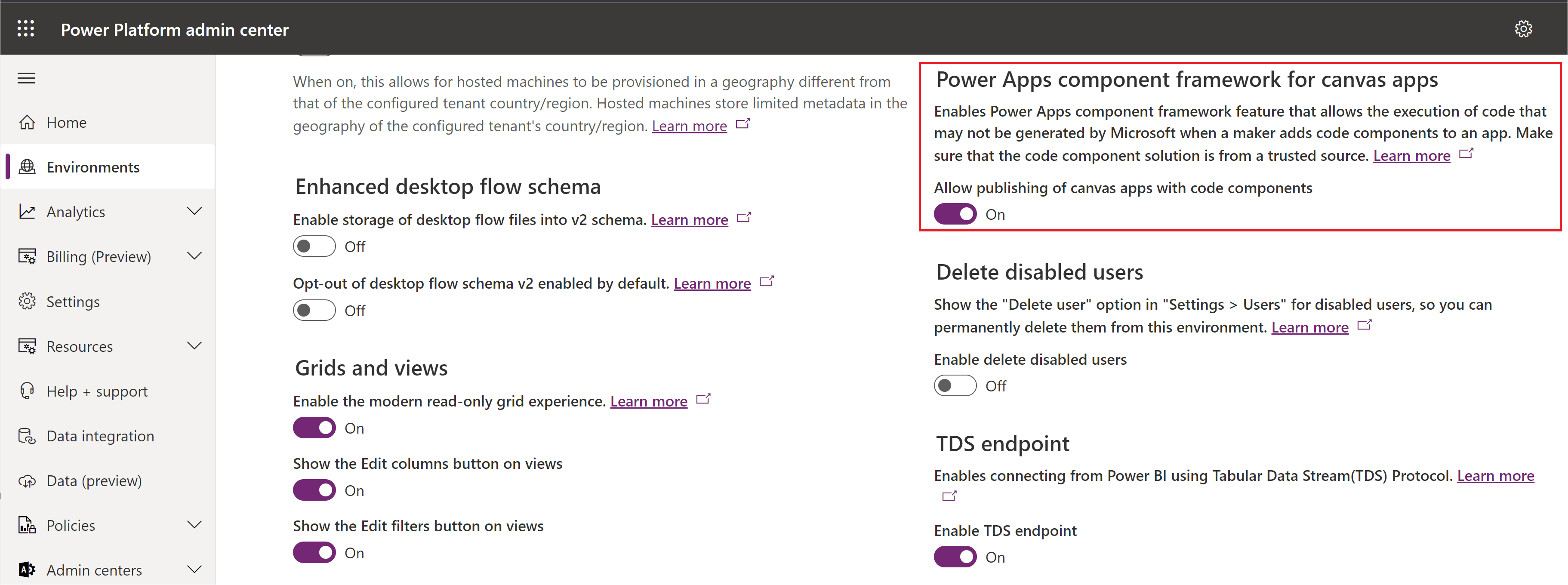Click the settings gear in header

click(x=1523, y=29)
